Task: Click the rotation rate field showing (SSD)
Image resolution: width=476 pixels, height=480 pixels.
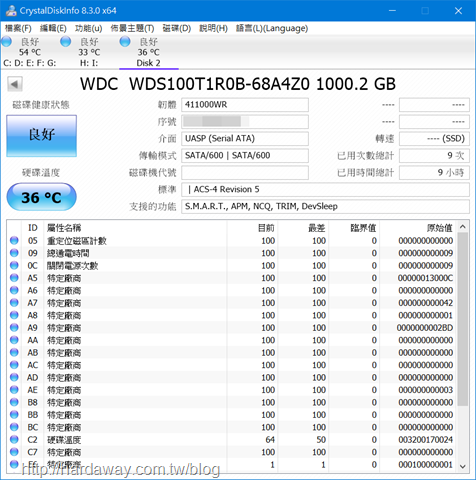Action: [x=434, y=139]
